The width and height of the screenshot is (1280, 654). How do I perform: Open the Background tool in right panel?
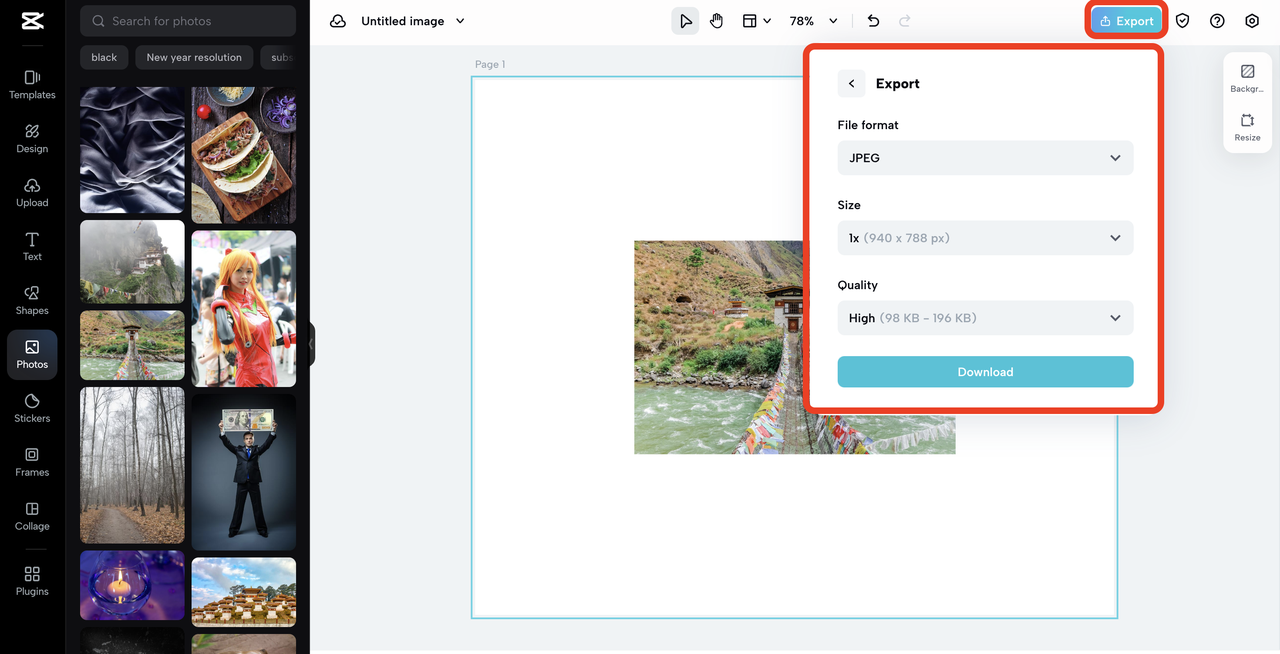(x=1247, y=78)
